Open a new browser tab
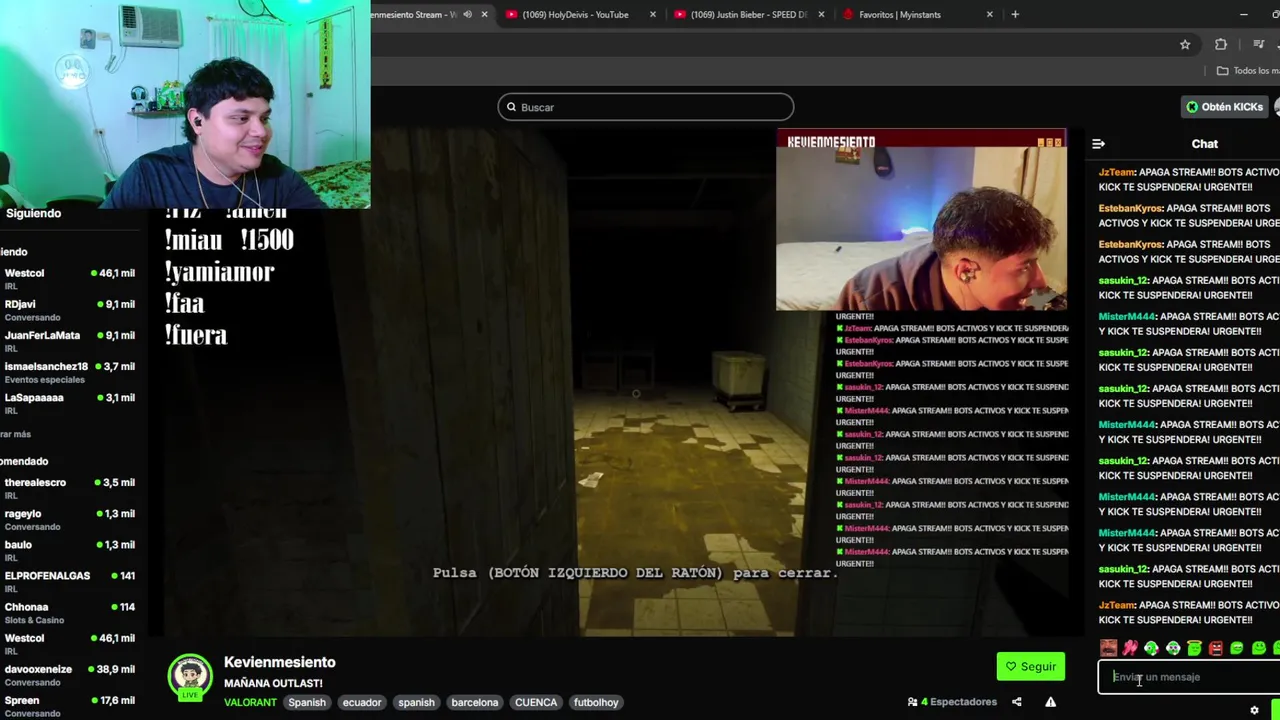 tap(1015, 14)
